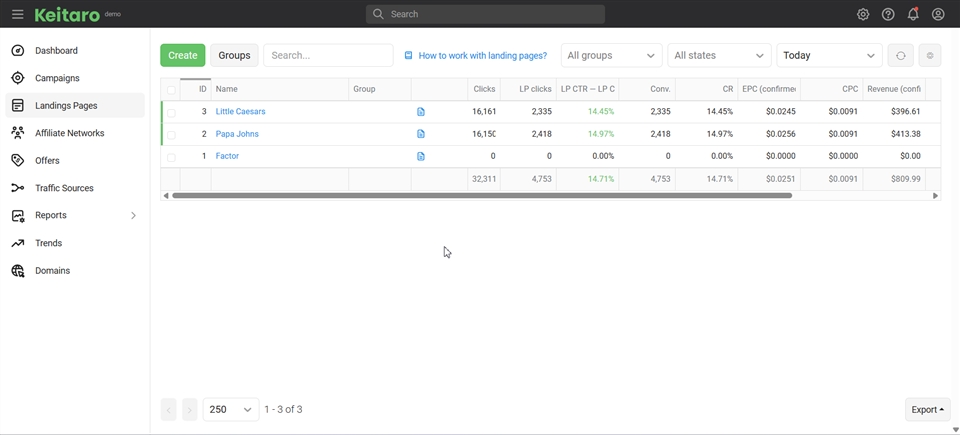Open the All groups dropdown

[611, 56]
